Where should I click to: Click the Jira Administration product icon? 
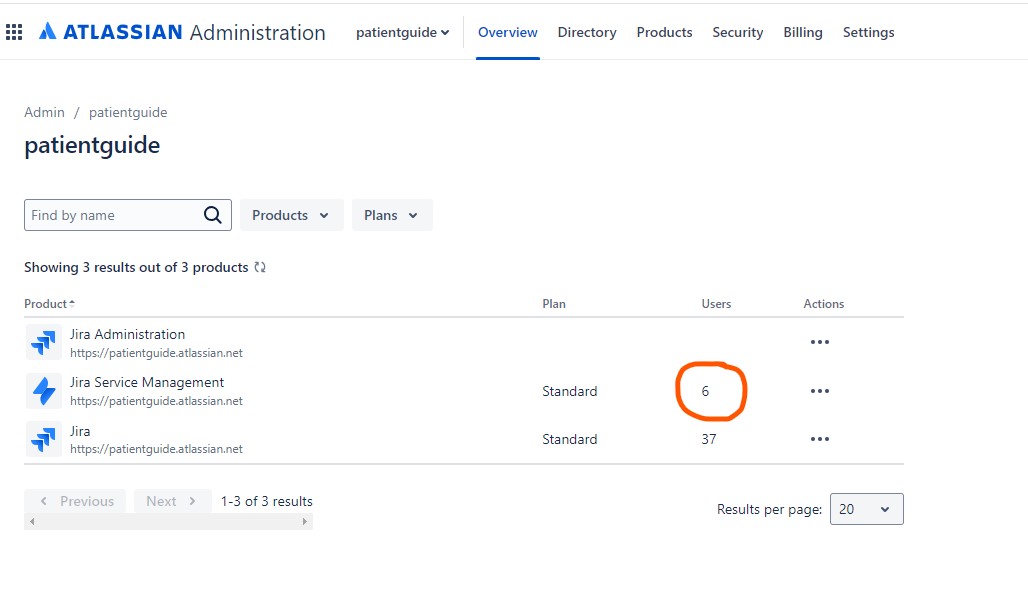click(44, 342)
